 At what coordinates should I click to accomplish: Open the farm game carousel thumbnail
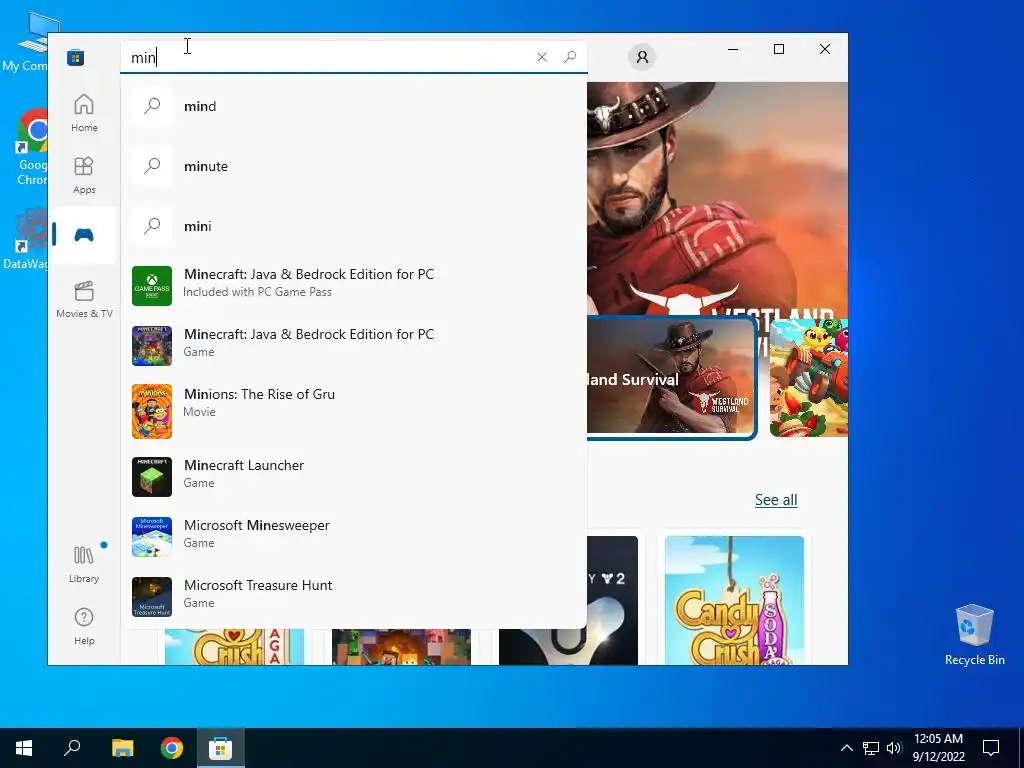pyautogui.click(x=808, y=377)
